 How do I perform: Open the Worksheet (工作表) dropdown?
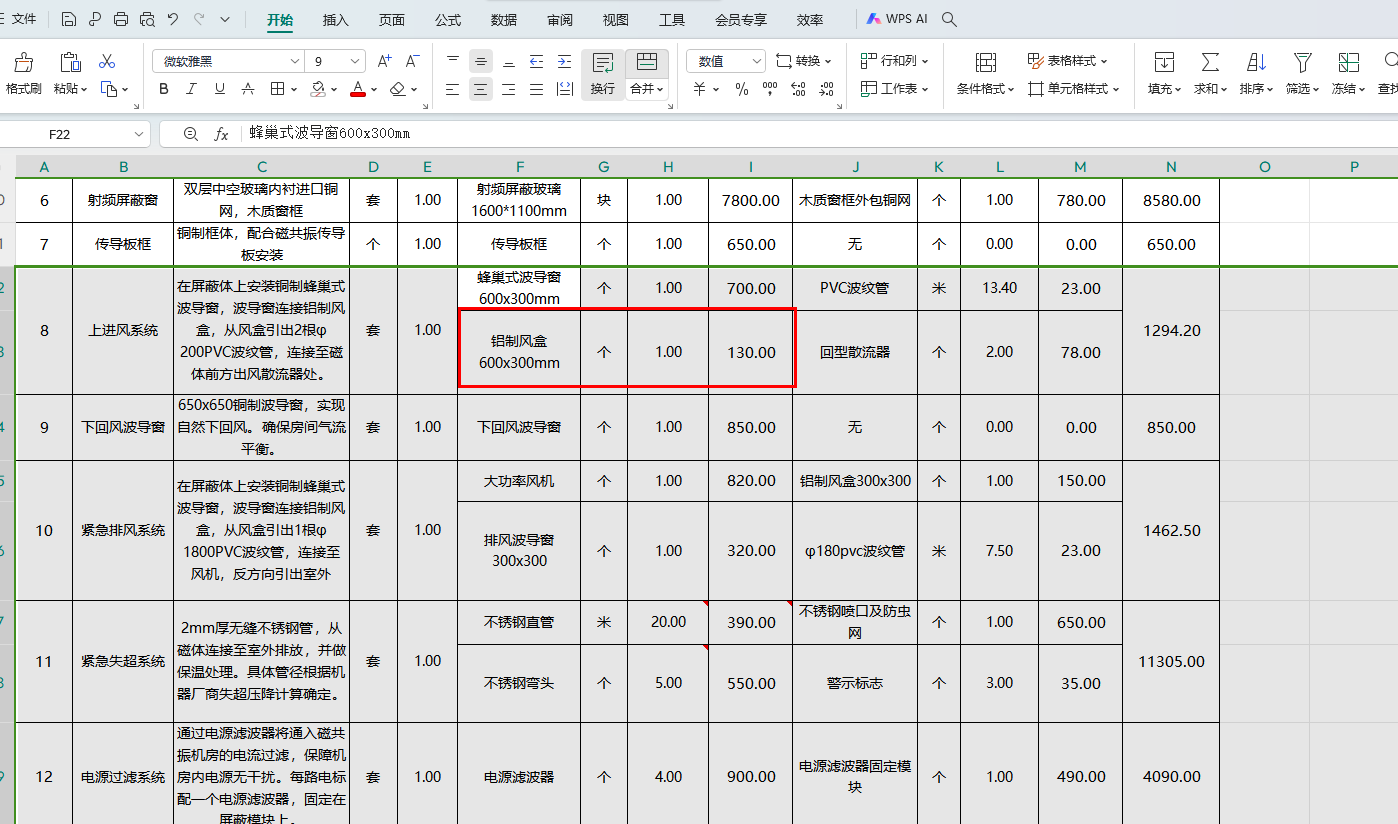894,89
